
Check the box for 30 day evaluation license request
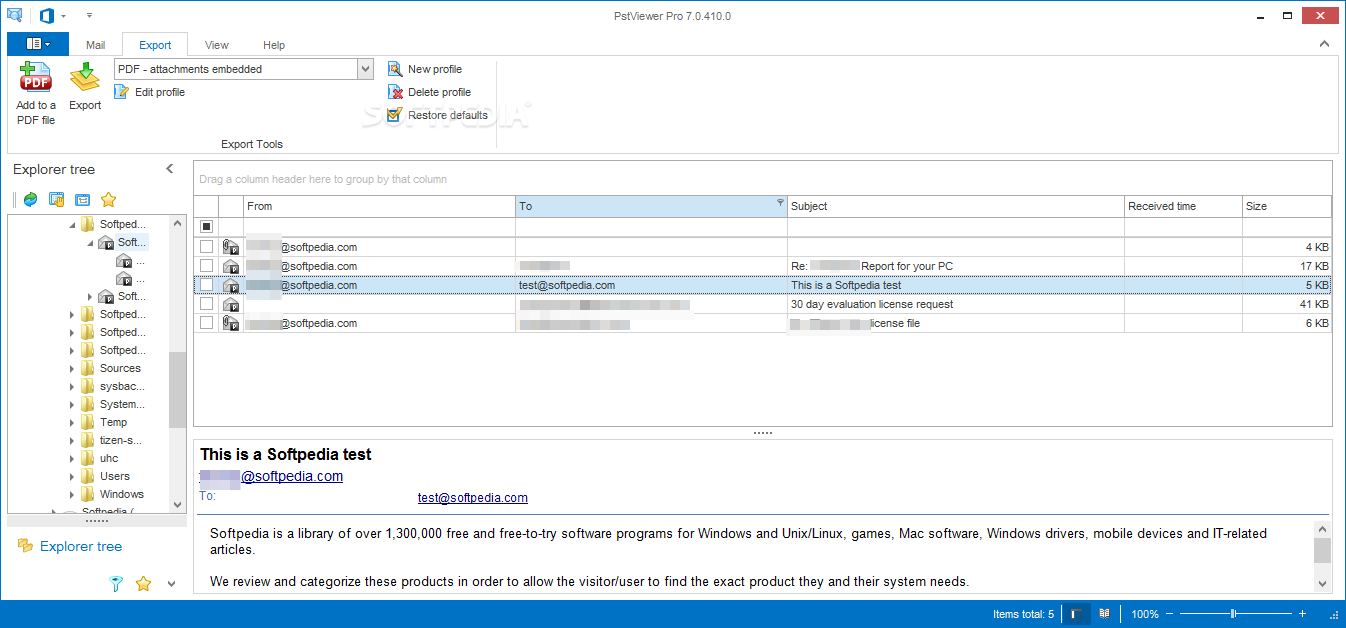pos(206,304)
